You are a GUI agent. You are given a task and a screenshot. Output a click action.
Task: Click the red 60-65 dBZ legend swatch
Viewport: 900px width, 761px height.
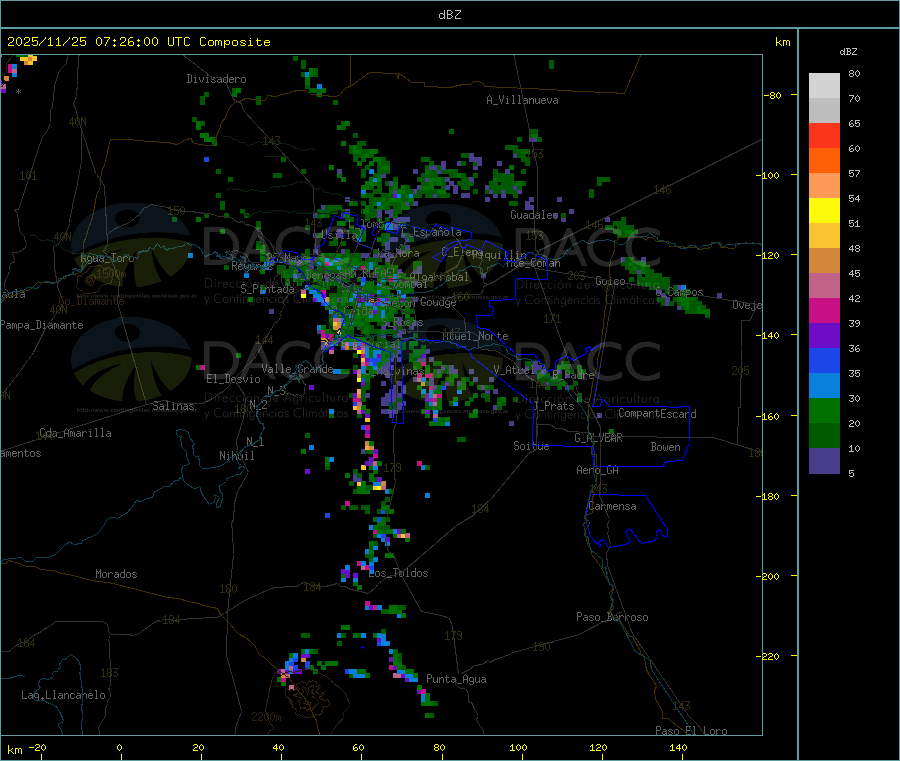(824, 135)
